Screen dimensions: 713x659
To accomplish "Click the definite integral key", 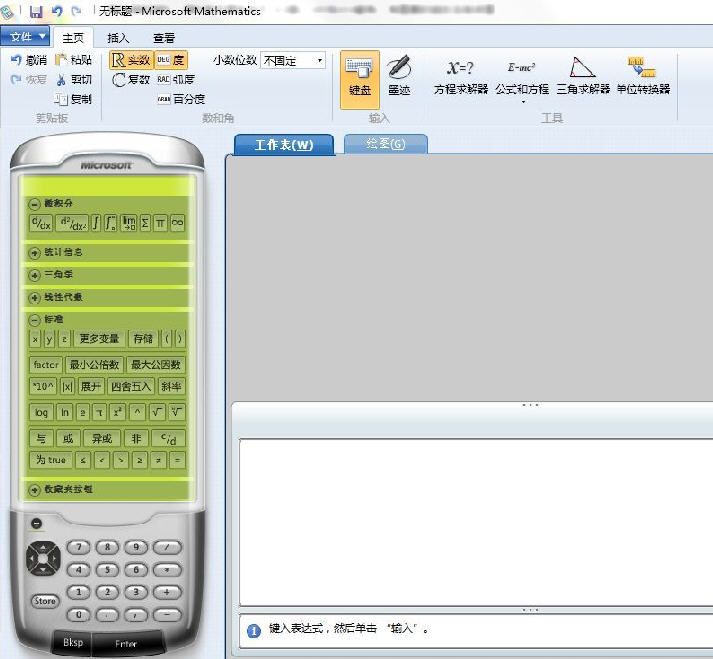I will (110, 223).
